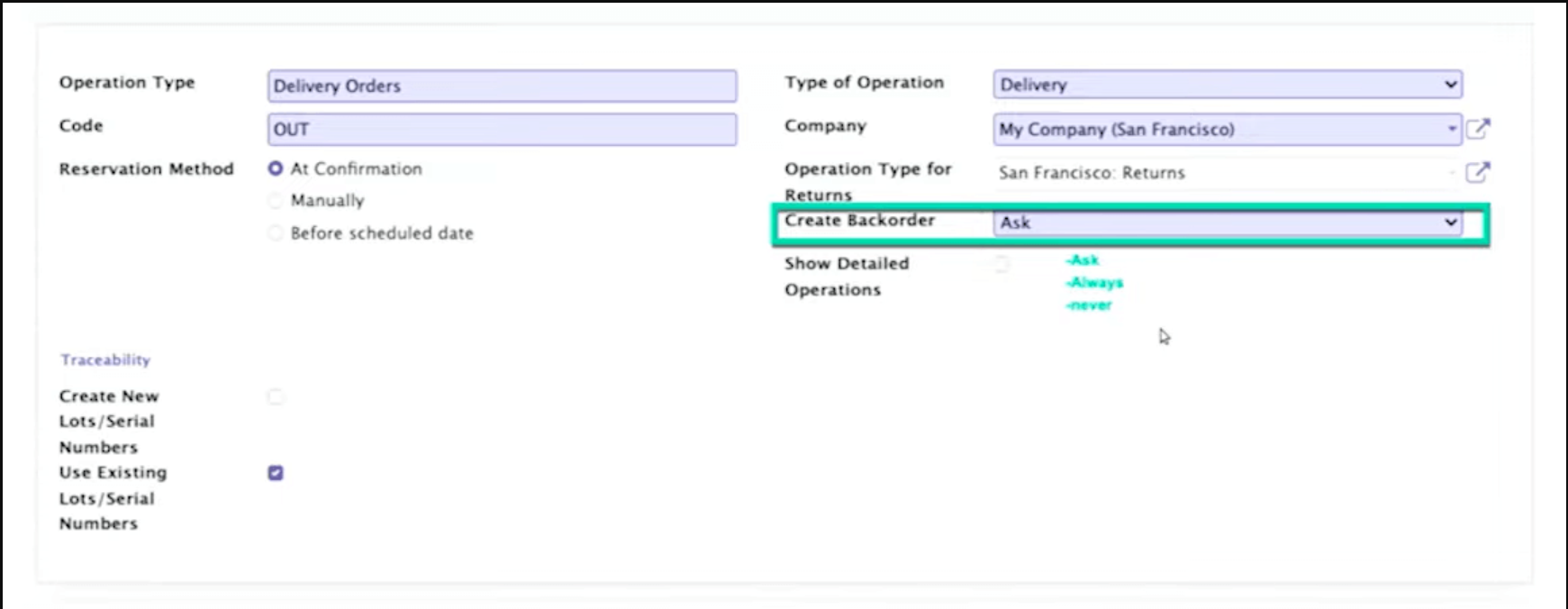1568x609 pixels.
Task: Click the Reservation Method label
Action: coord(146,169)
